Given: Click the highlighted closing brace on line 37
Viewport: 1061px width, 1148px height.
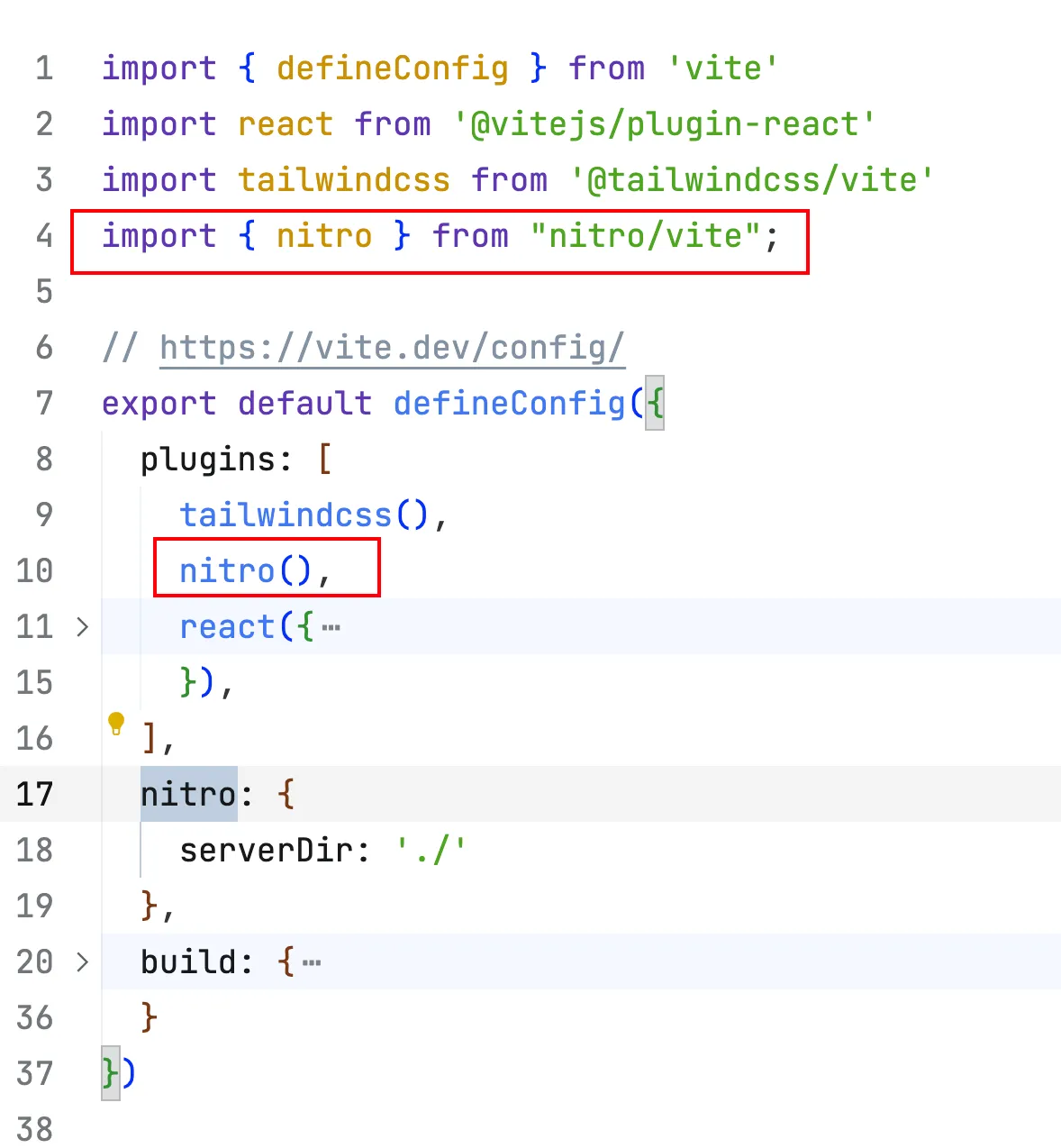Looking at the screenshot, I should coord(110,1073).
